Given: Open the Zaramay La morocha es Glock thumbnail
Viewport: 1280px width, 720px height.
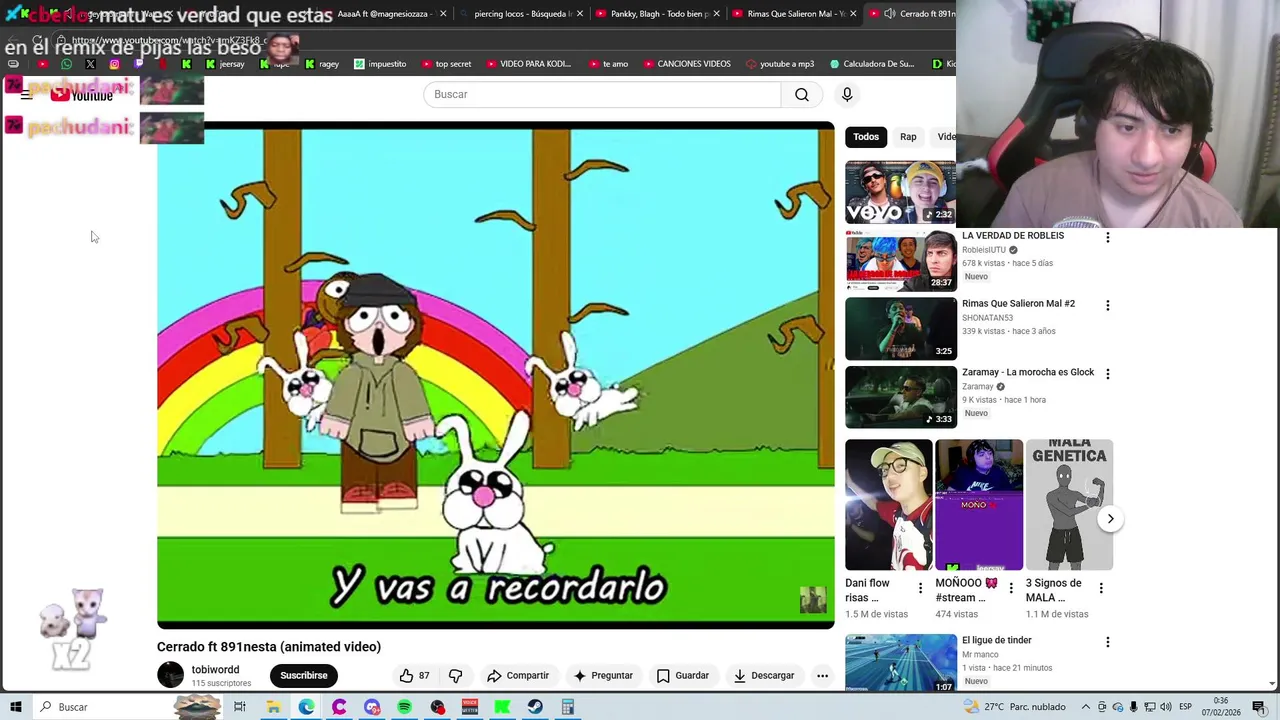Looking at the screenshot, I should coord(901,397).
